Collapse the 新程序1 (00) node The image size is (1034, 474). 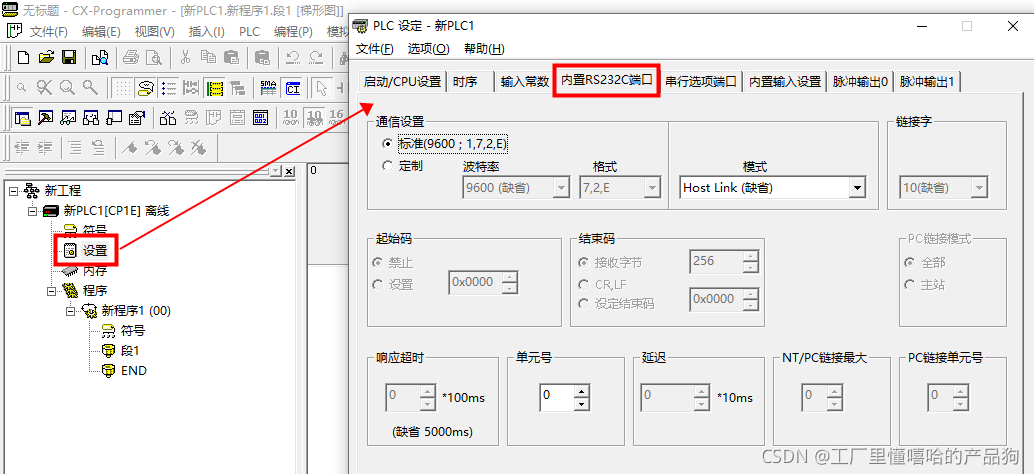click(71, 311)
